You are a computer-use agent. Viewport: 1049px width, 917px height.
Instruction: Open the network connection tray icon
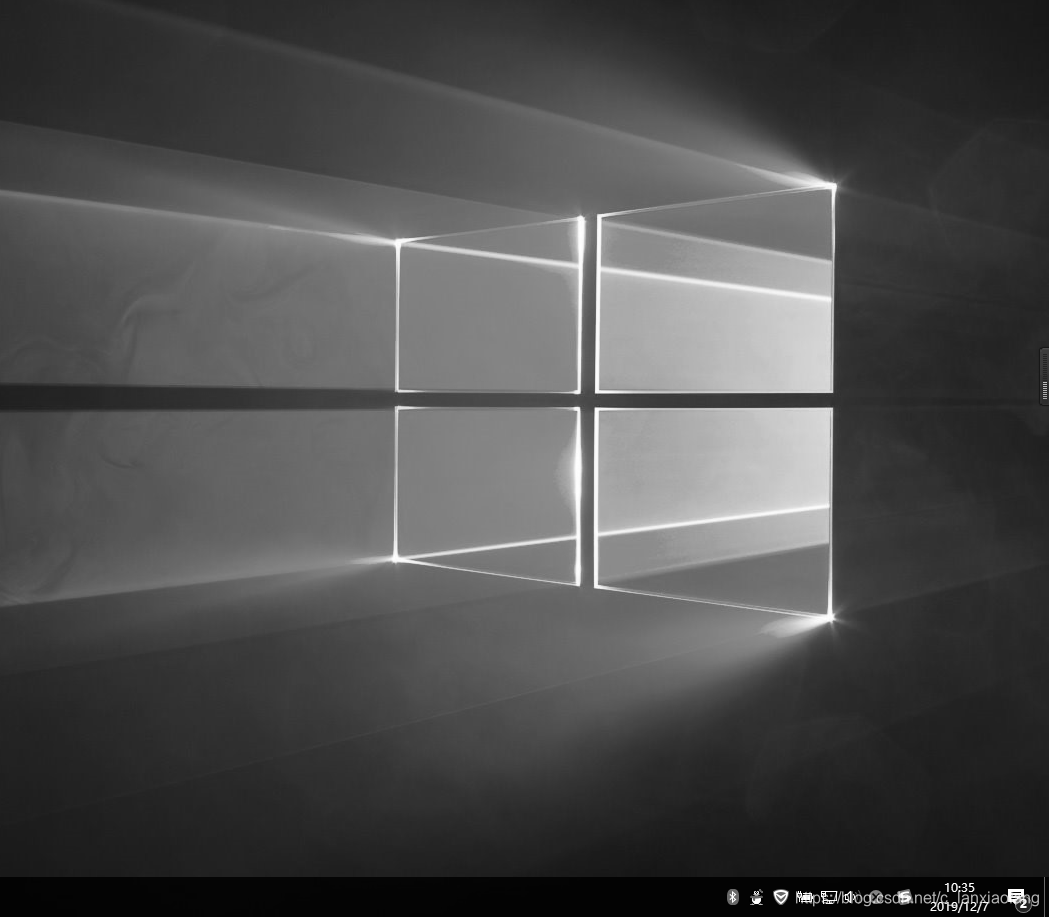pos(829,897)
